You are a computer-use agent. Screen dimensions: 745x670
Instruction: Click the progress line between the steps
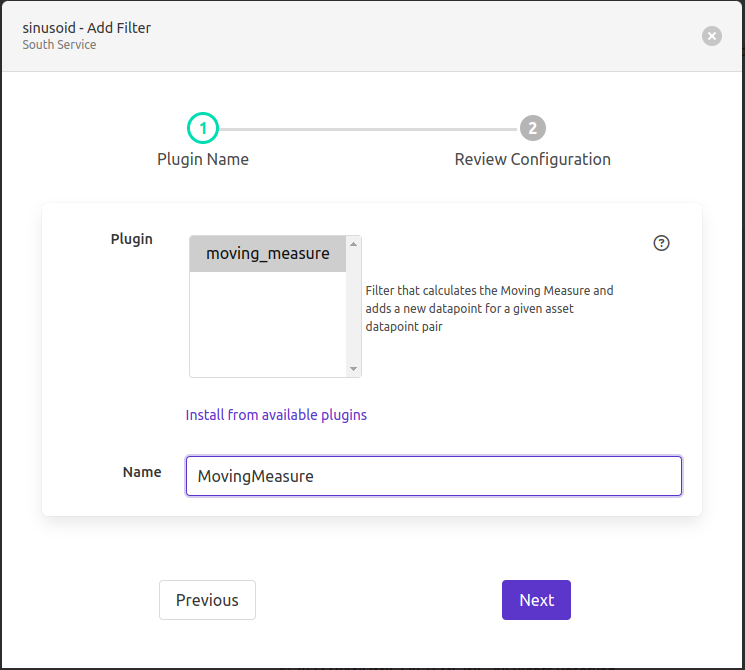pos(367,129)
